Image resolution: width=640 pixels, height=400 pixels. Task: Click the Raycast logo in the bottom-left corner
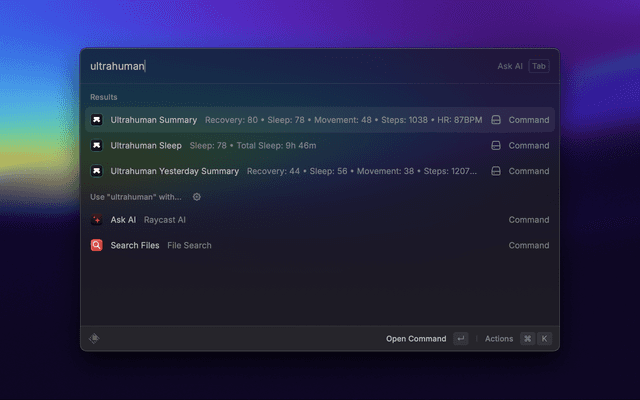94,338
